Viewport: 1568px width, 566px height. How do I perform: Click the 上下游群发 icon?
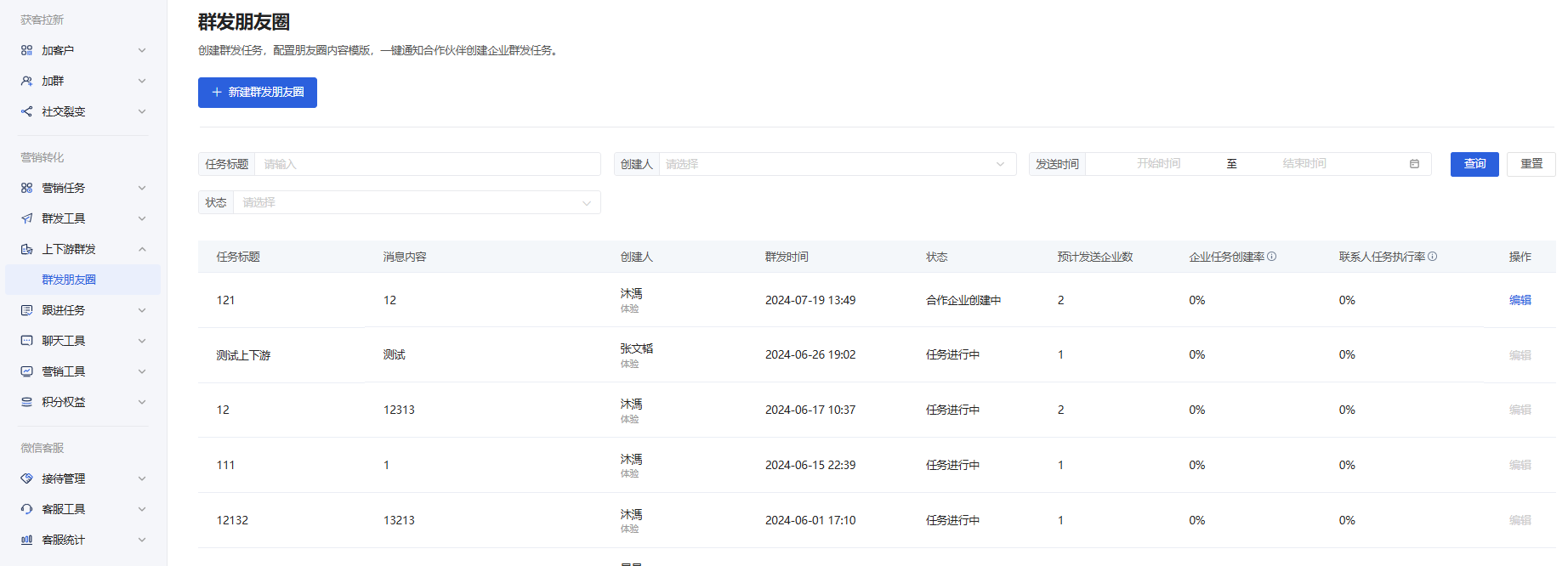pyautogui.click(x=26, y=249)
